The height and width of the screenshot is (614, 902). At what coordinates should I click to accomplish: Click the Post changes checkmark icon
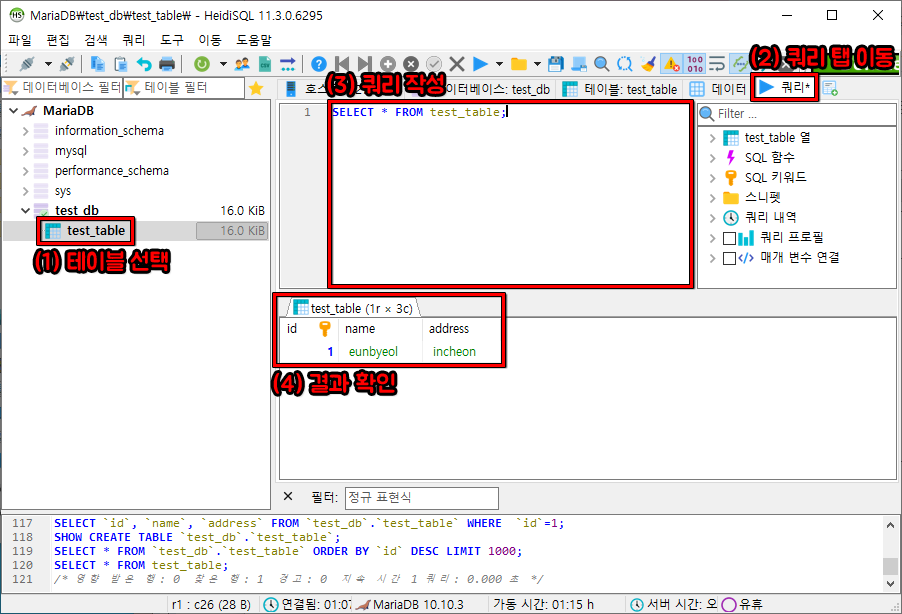point(434,64)
